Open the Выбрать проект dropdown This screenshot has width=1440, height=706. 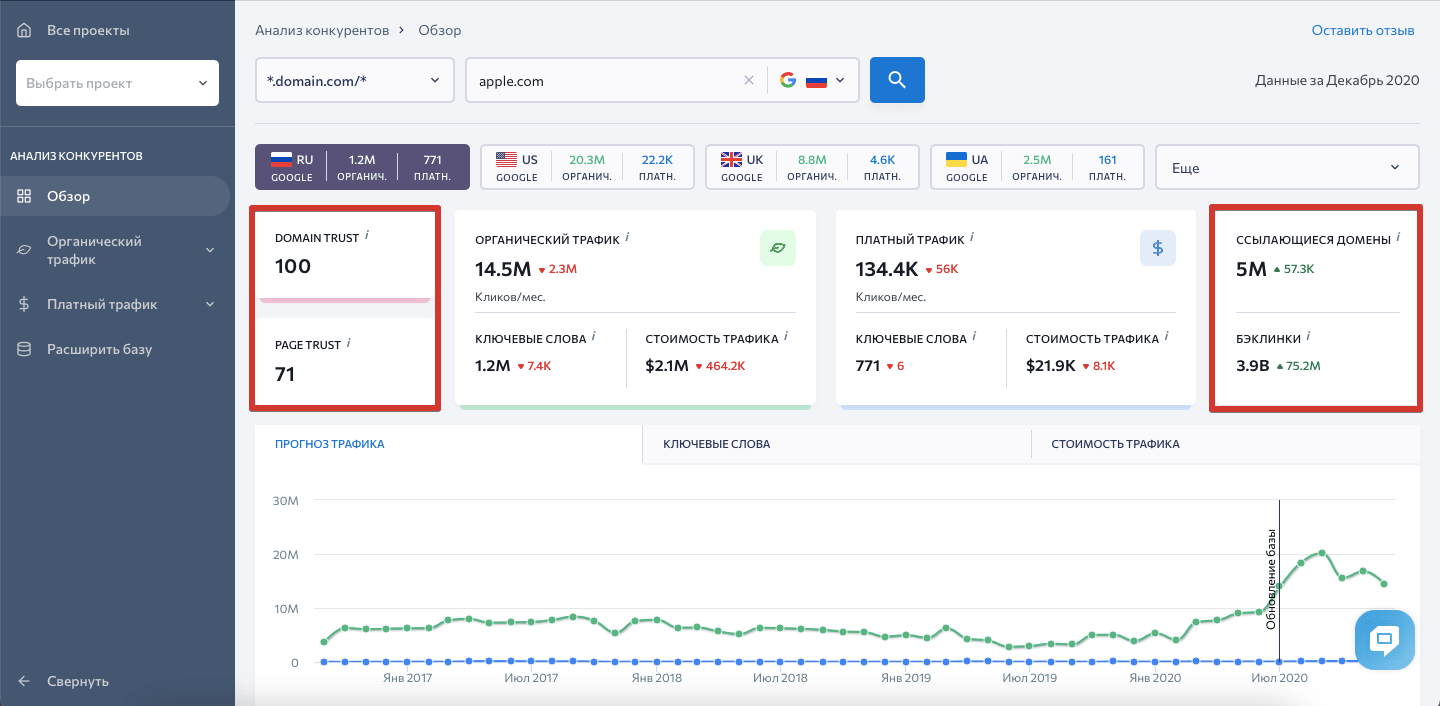(x=118, y=83)
